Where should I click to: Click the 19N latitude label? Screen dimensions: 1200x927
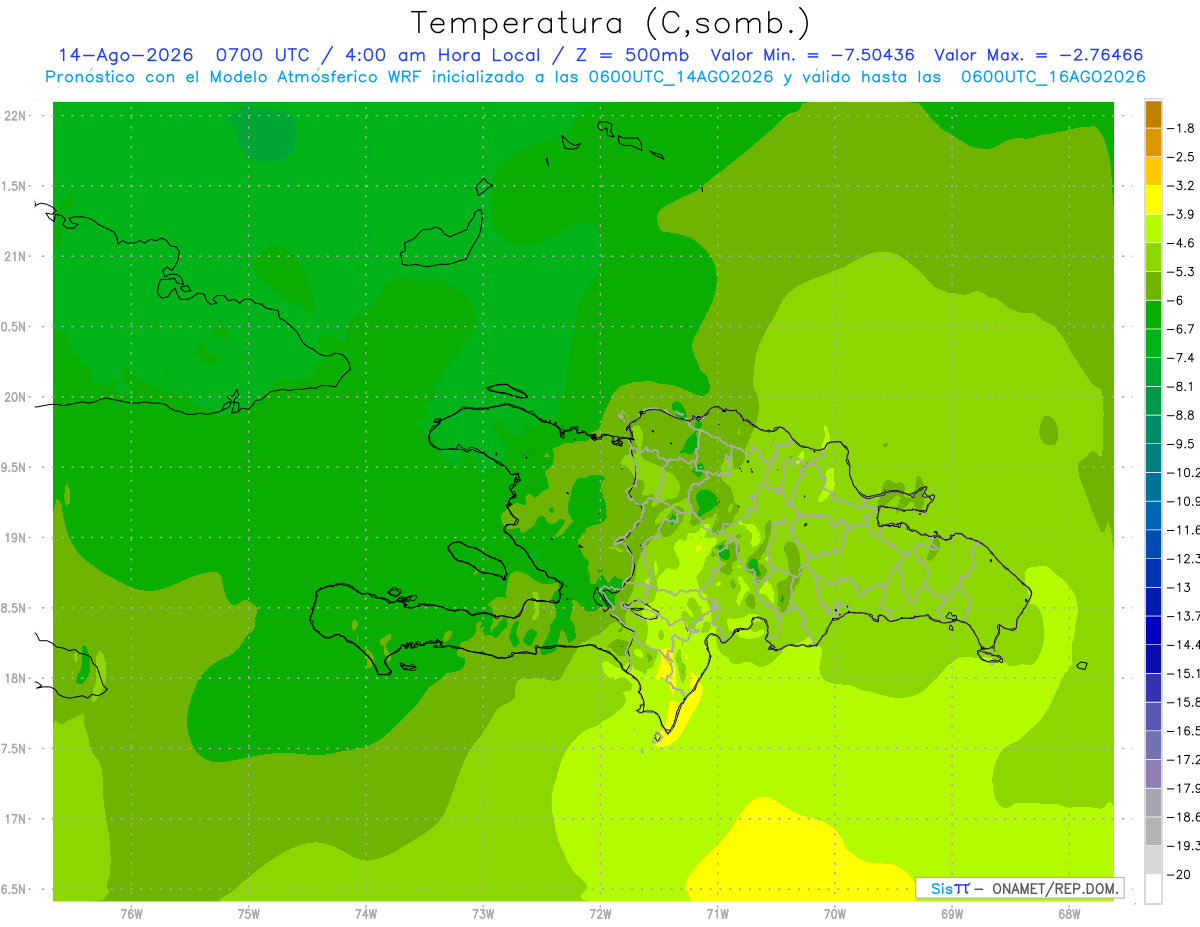pos(15,538)
